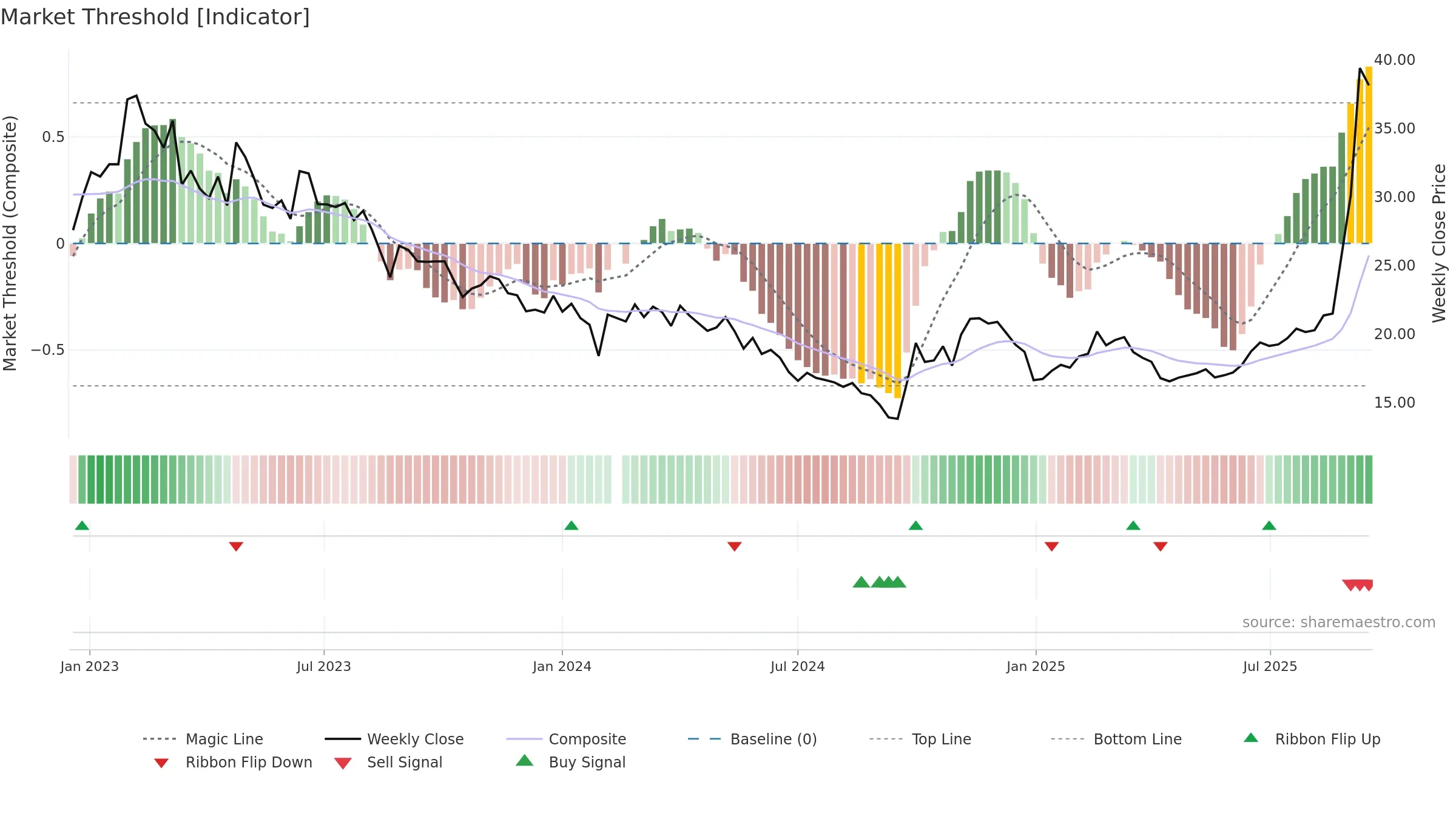The height and width of the screenshot is (819, 1456).
Task: Click the 20.00 price axis label
Action: tap(1395, 334)
